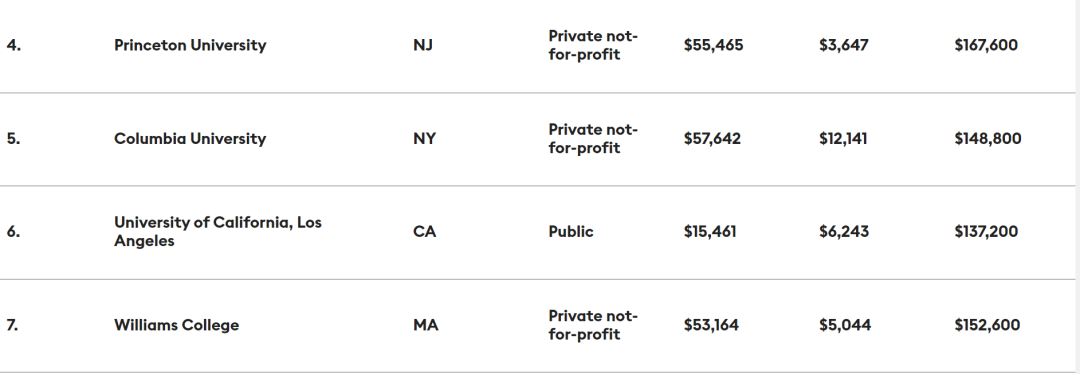The image size is (1080, 374).
Task: Click rank number 4. in the table
Action: pyautogui.click(x=14, y=45)
